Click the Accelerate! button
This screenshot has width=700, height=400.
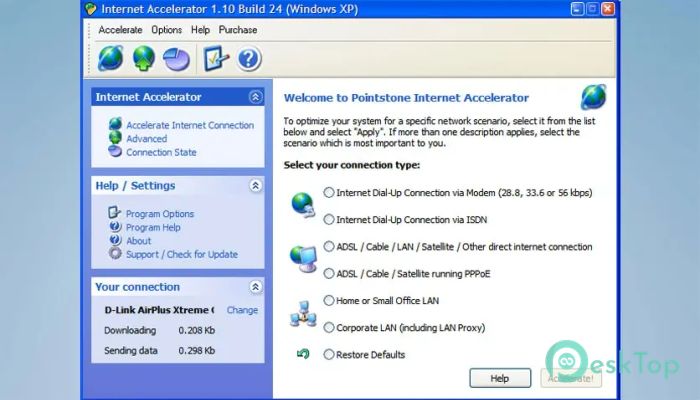click(571, 378)
